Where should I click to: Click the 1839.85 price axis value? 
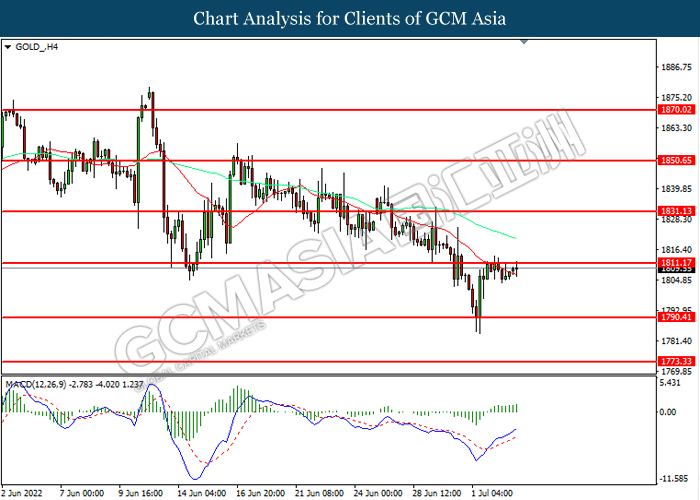coord(676,189)
